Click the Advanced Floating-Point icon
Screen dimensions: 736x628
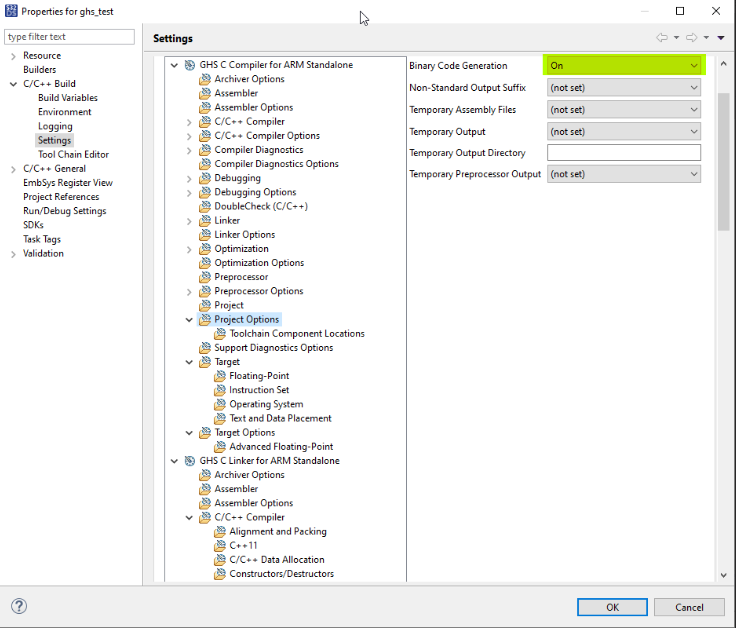click(220, 447)
